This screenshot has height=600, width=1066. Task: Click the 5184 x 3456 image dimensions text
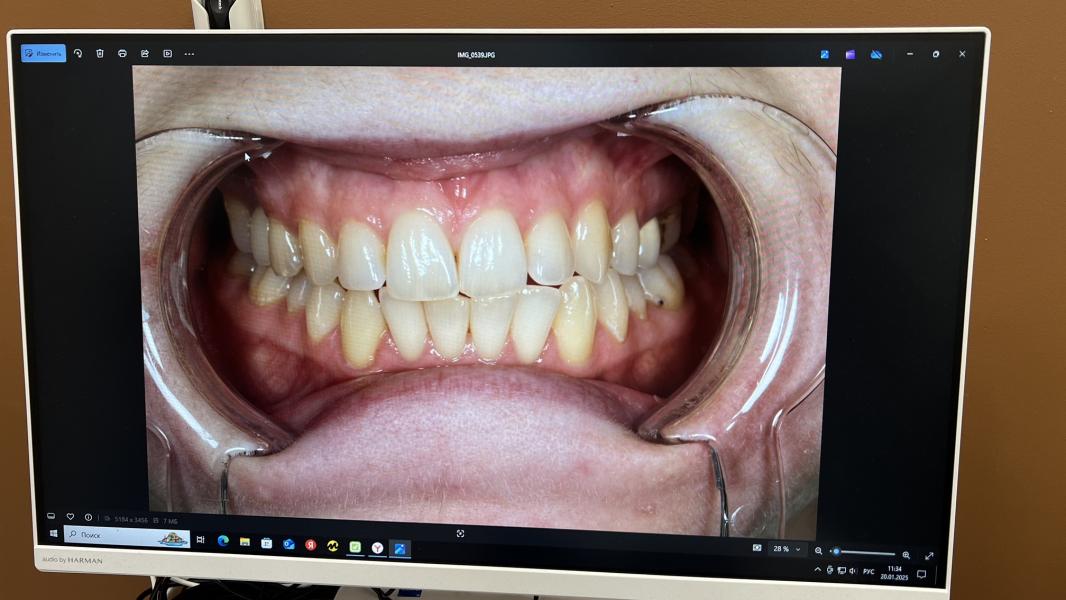pos(131,520)
